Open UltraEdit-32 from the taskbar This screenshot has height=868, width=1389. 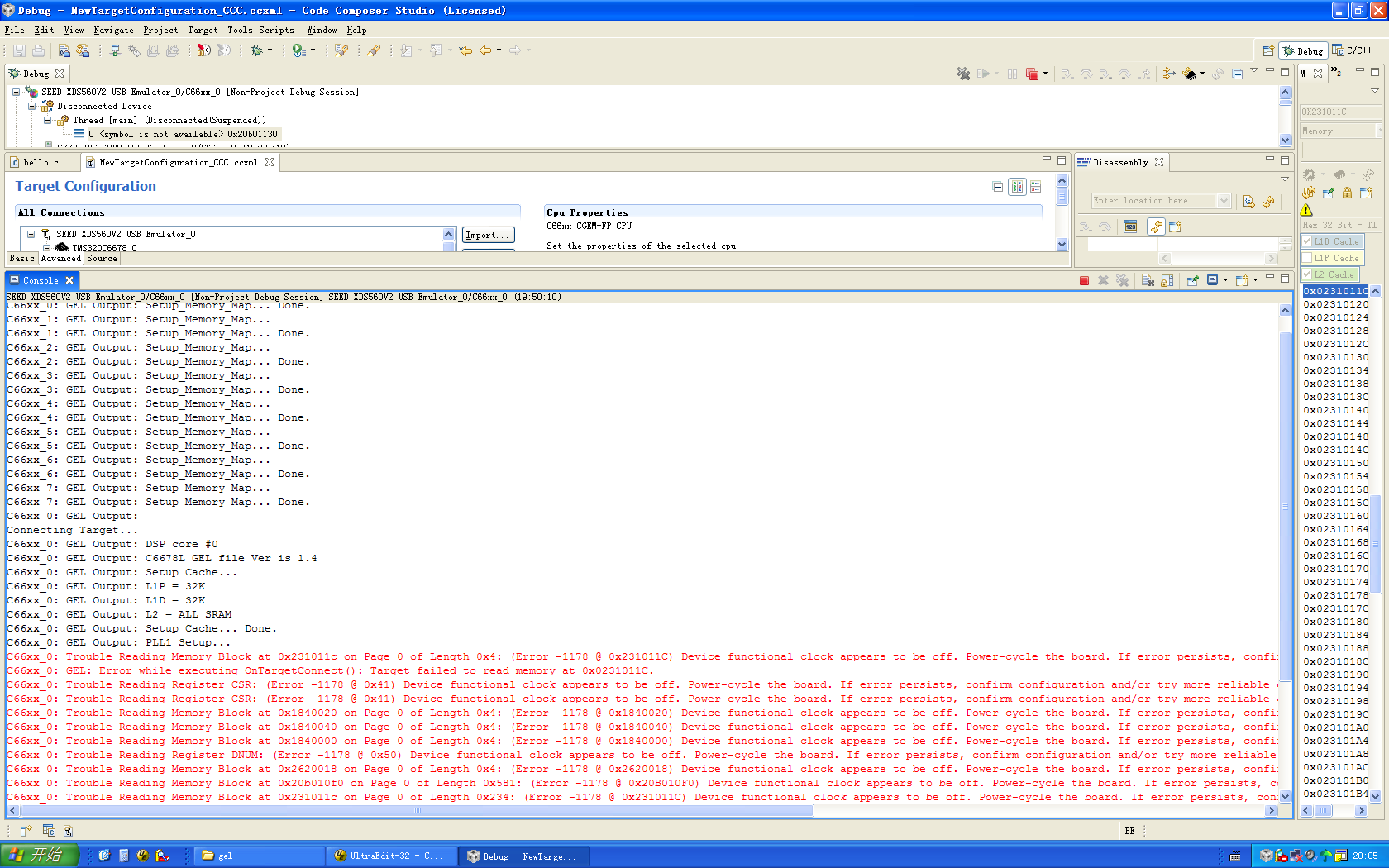coord(389,856)
